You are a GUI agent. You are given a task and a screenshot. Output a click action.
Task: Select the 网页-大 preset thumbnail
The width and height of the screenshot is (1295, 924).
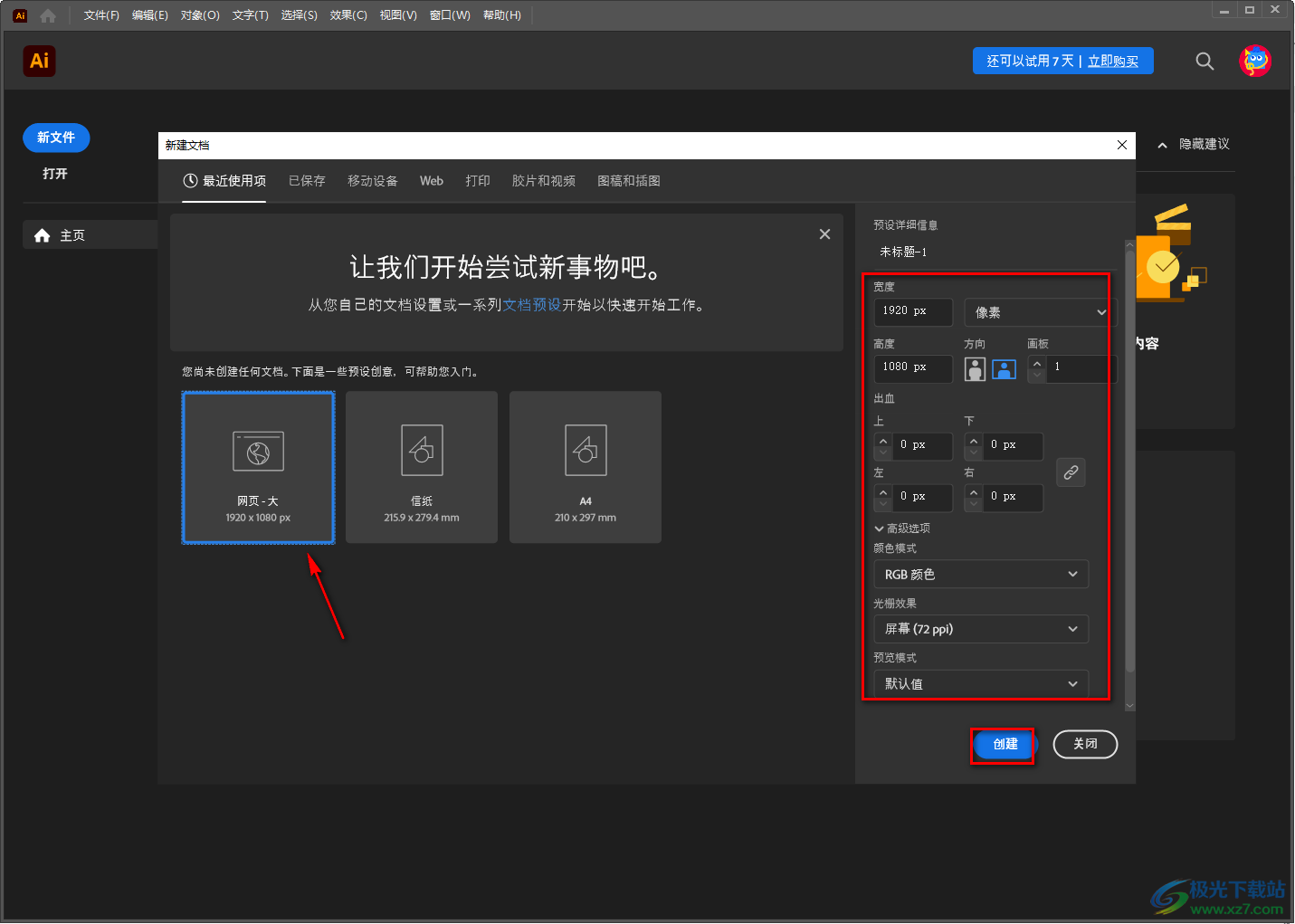click(258, 467)
